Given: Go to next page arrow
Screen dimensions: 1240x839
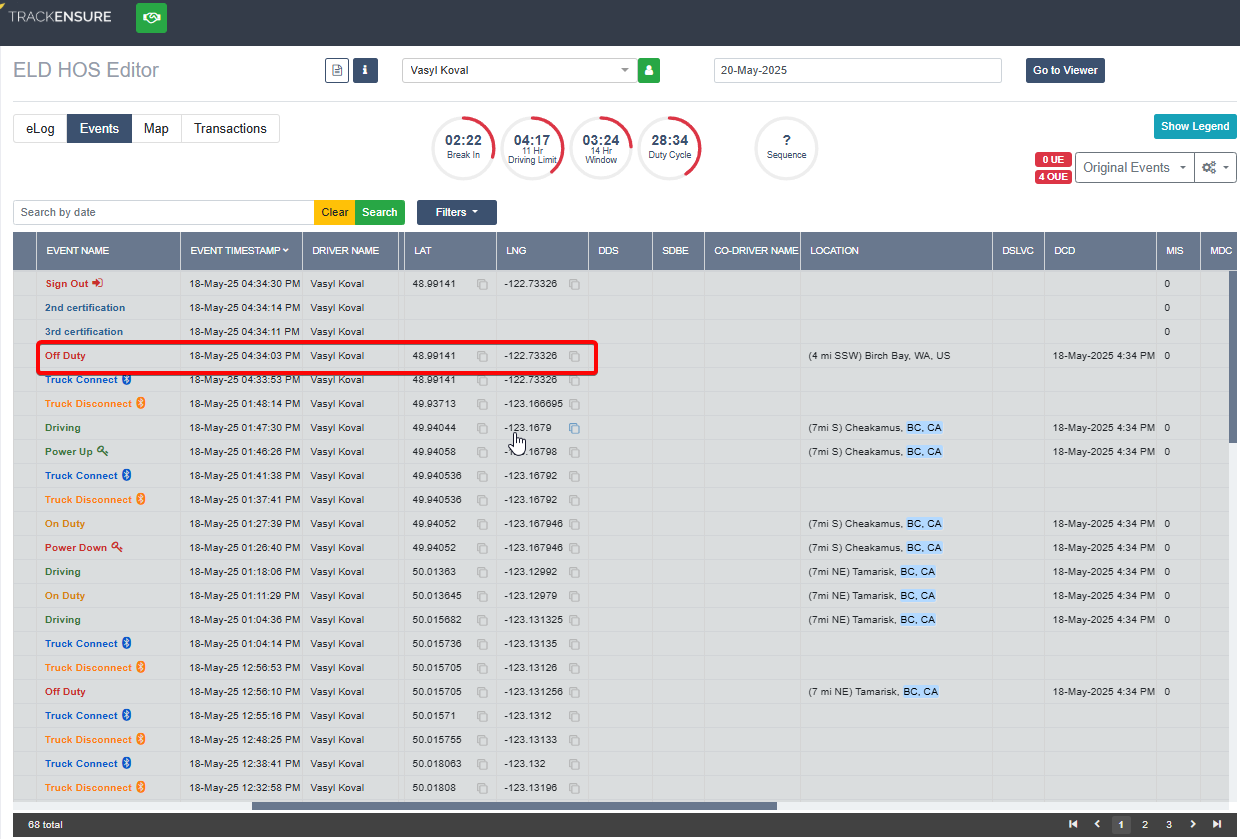Looking at the screenshot, I should (x=1193, y=825).
